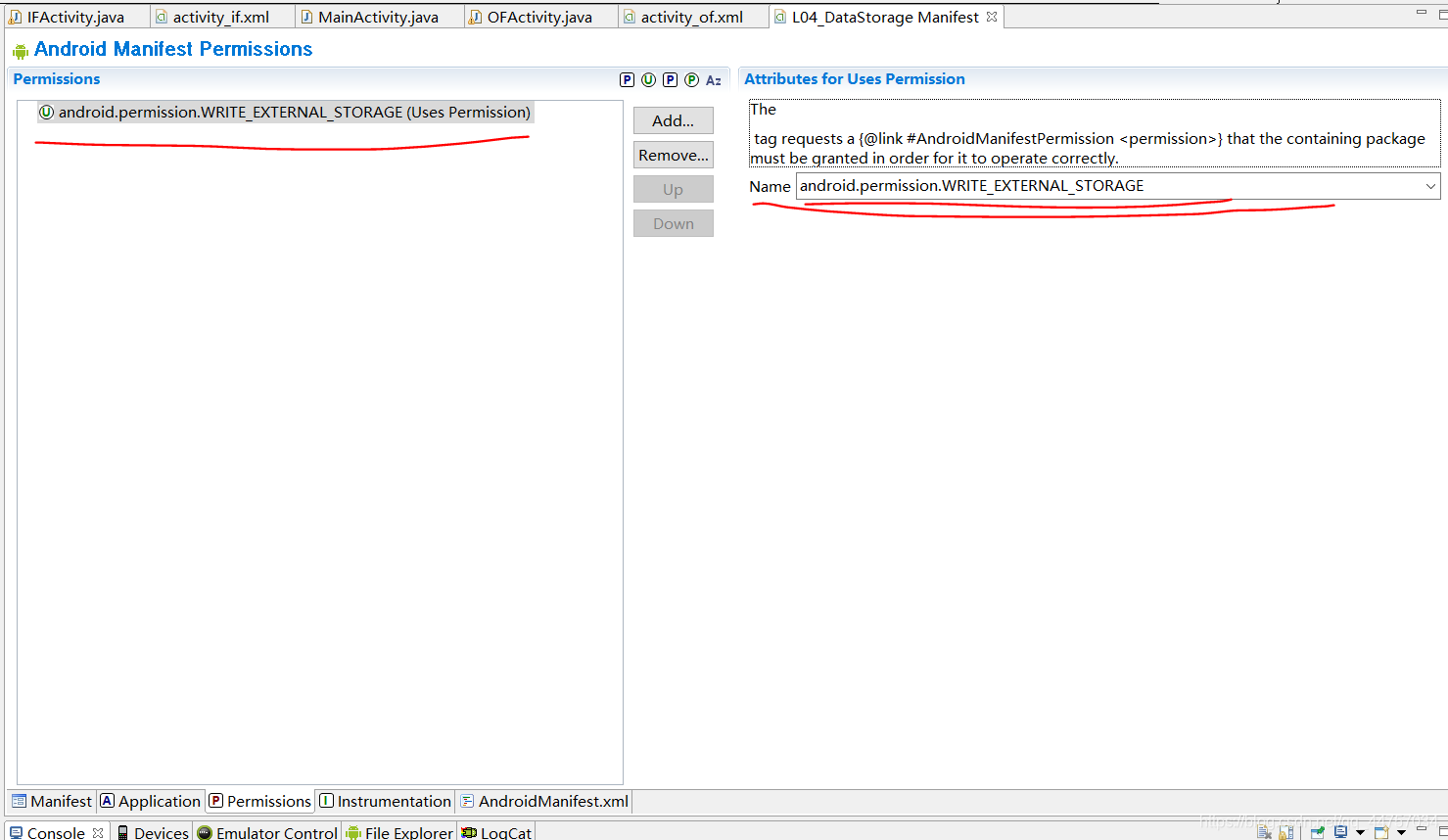
Task: Show the Console view
Action: pos(56,832)
